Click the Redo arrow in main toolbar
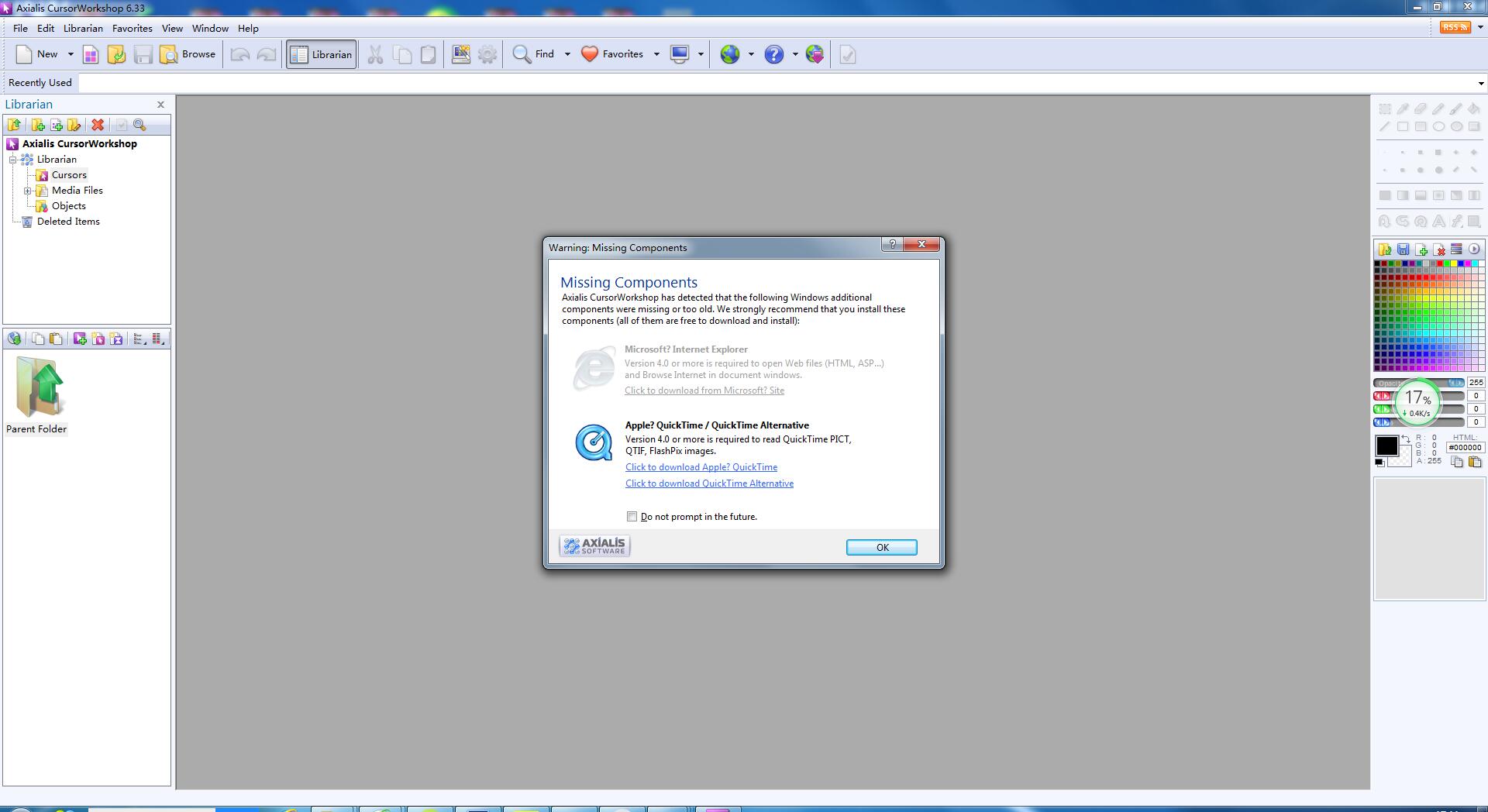 [x=266, y=54]
